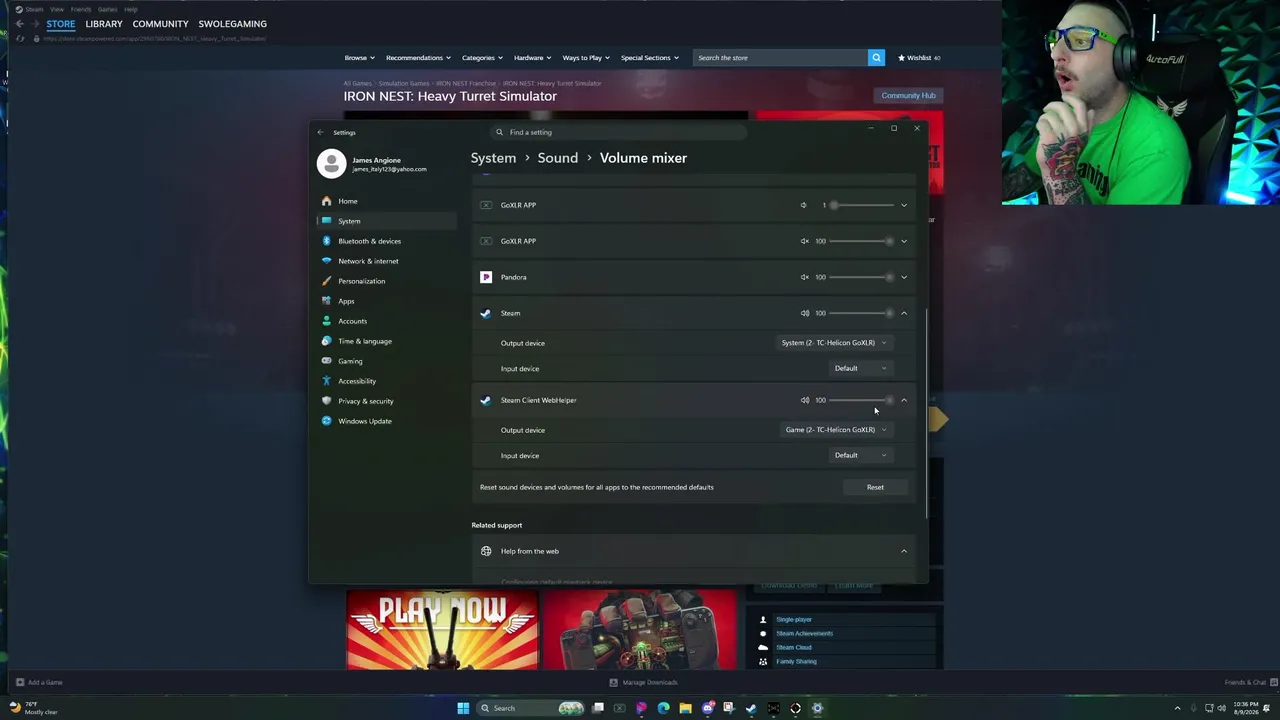The image size is (1280, 720).
Task: Adjust the Steam volume slider
Action: [x=861, y=313]
